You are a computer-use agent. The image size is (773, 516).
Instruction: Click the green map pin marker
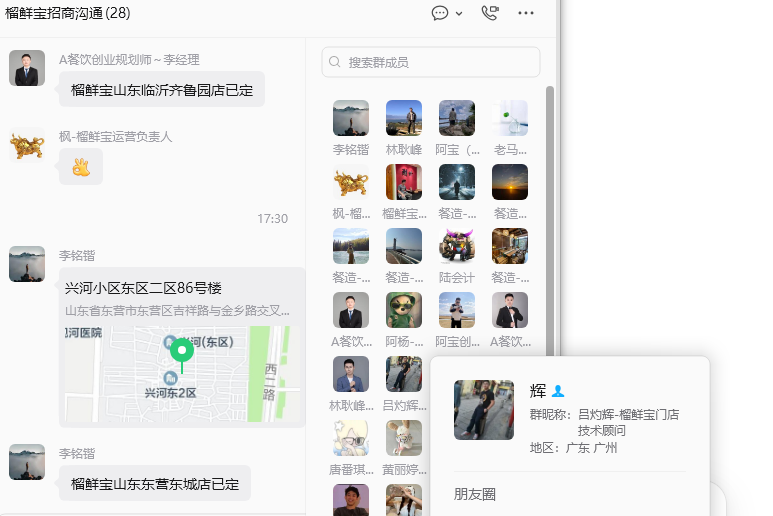(x=182, y=355)
